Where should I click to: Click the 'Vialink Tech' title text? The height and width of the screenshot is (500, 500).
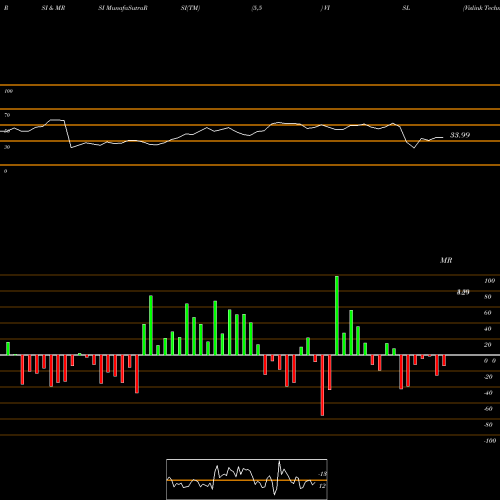point(481,8)
